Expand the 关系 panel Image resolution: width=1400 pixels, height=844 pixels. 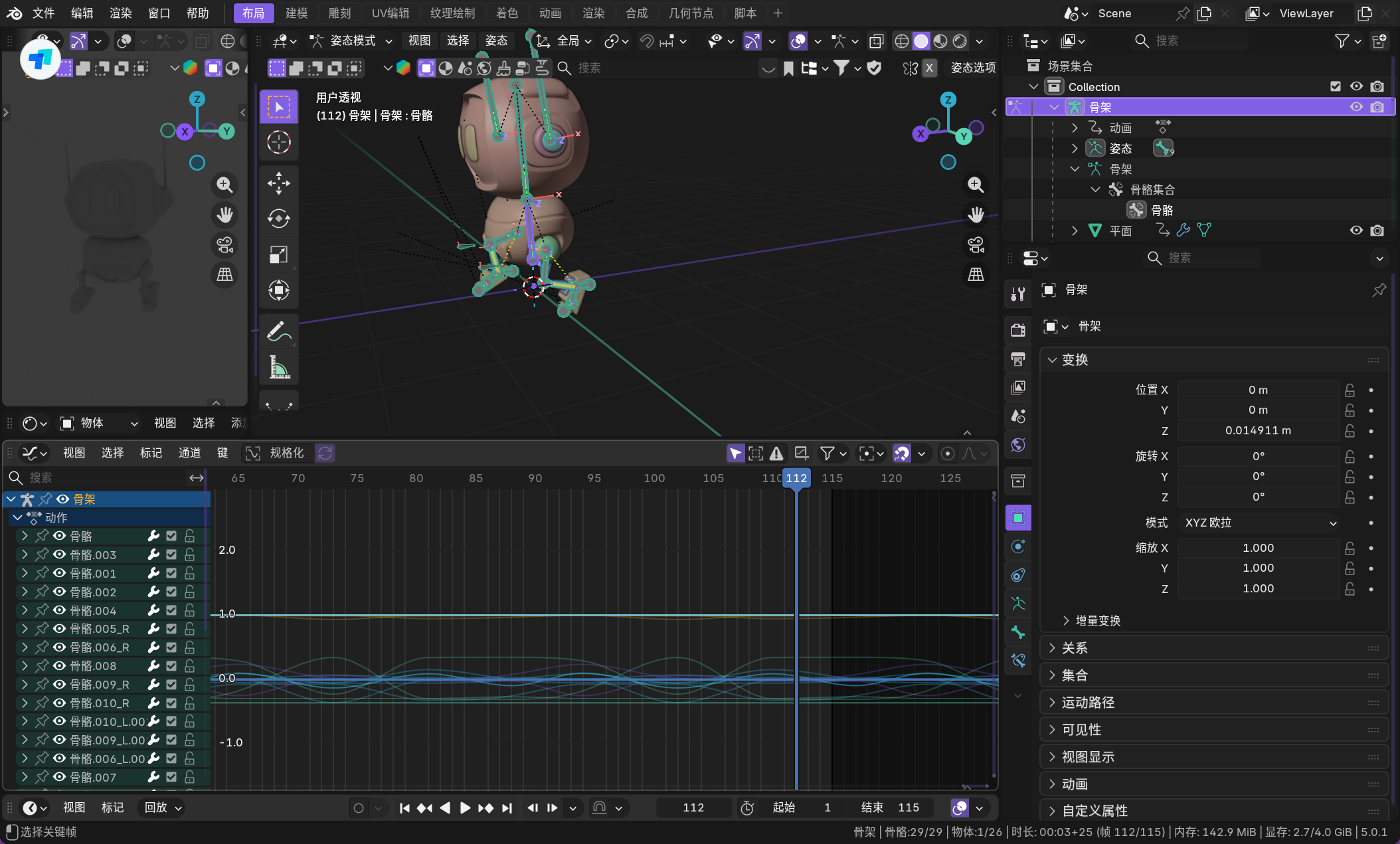point(1074,648)
